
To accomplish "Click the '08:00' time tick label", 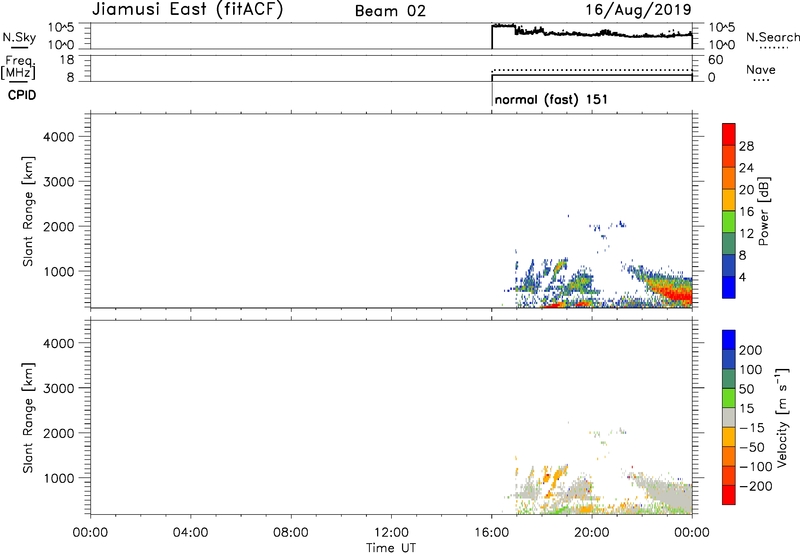I will [291, 533].
